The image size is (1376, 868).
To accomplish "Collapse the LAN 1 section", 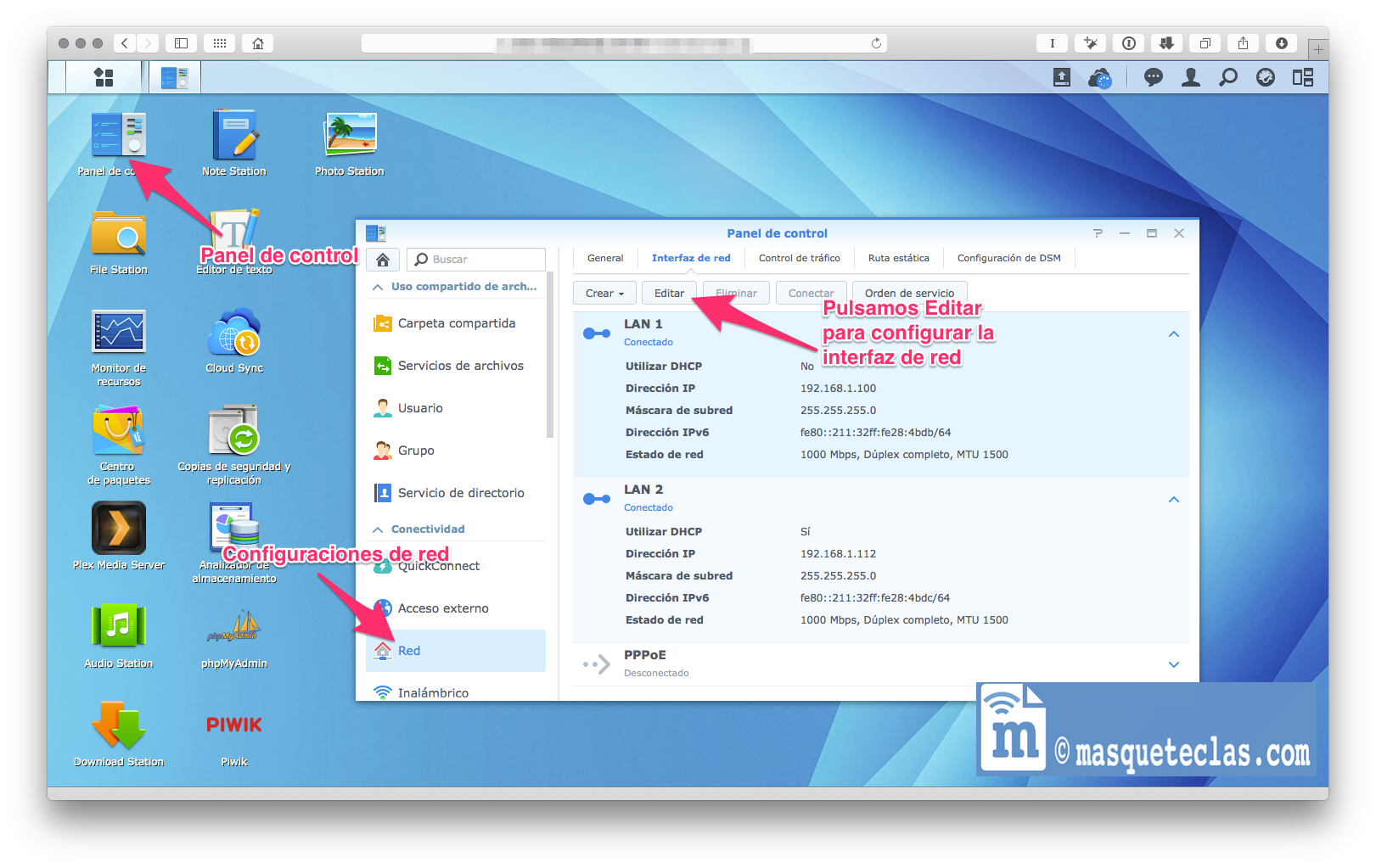I will [1173, 334].
